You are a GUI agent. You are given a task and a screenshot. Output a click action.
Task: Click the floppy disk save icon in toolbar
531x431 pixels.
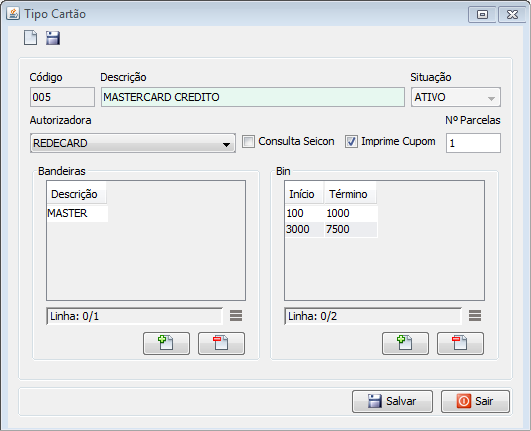[53, 38]
